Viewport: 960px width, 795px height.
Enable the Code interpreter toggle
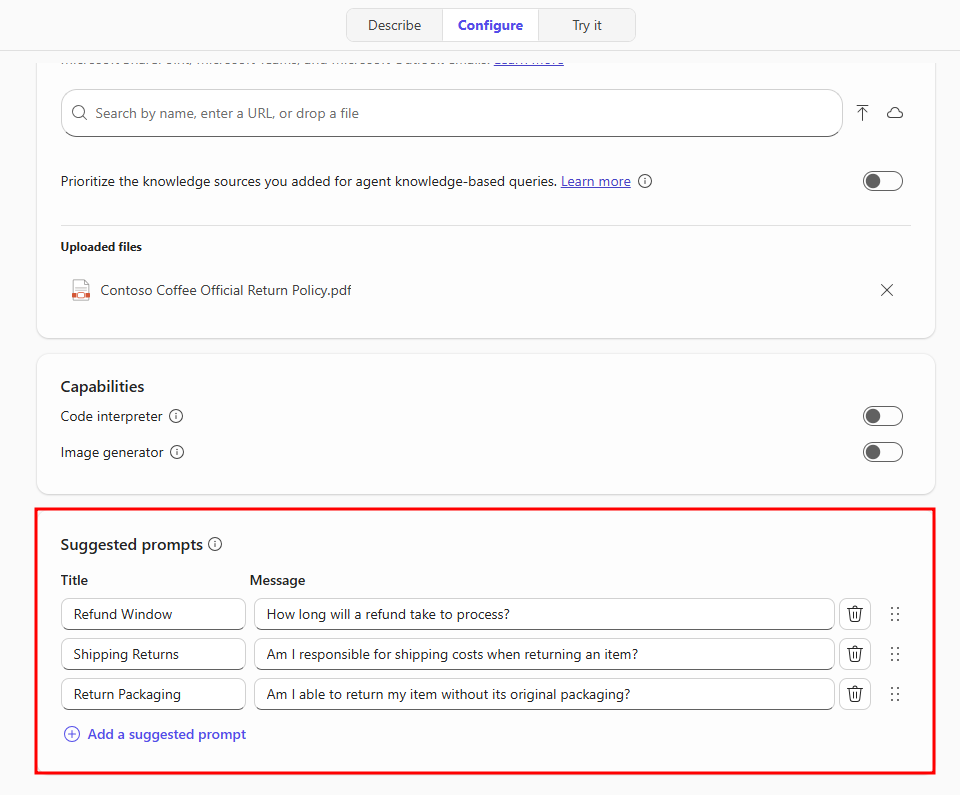[x=882, y=416]
